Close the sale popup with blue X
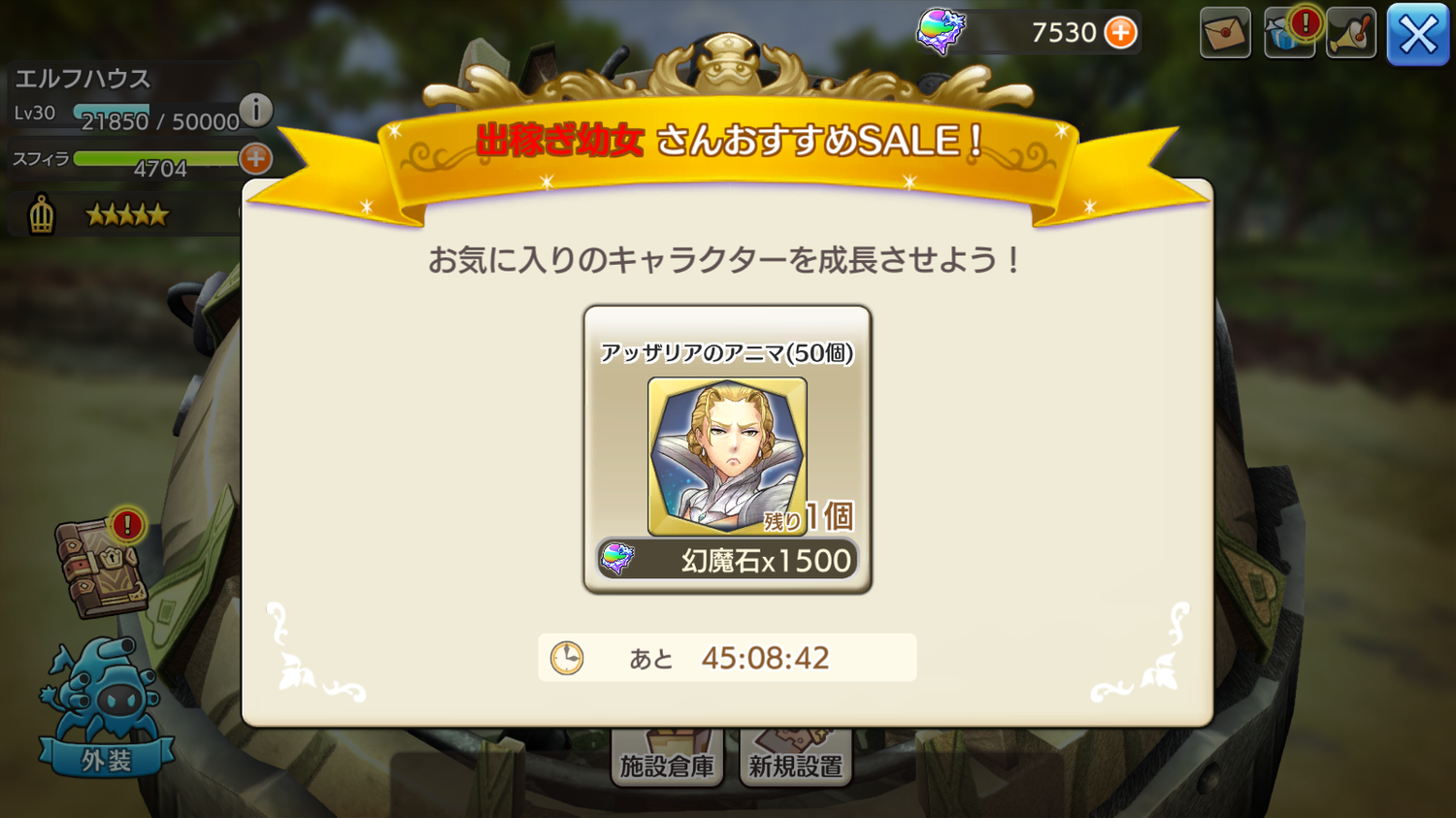Viewport: 1456px width, 818px height. [x=1418, y=35]
